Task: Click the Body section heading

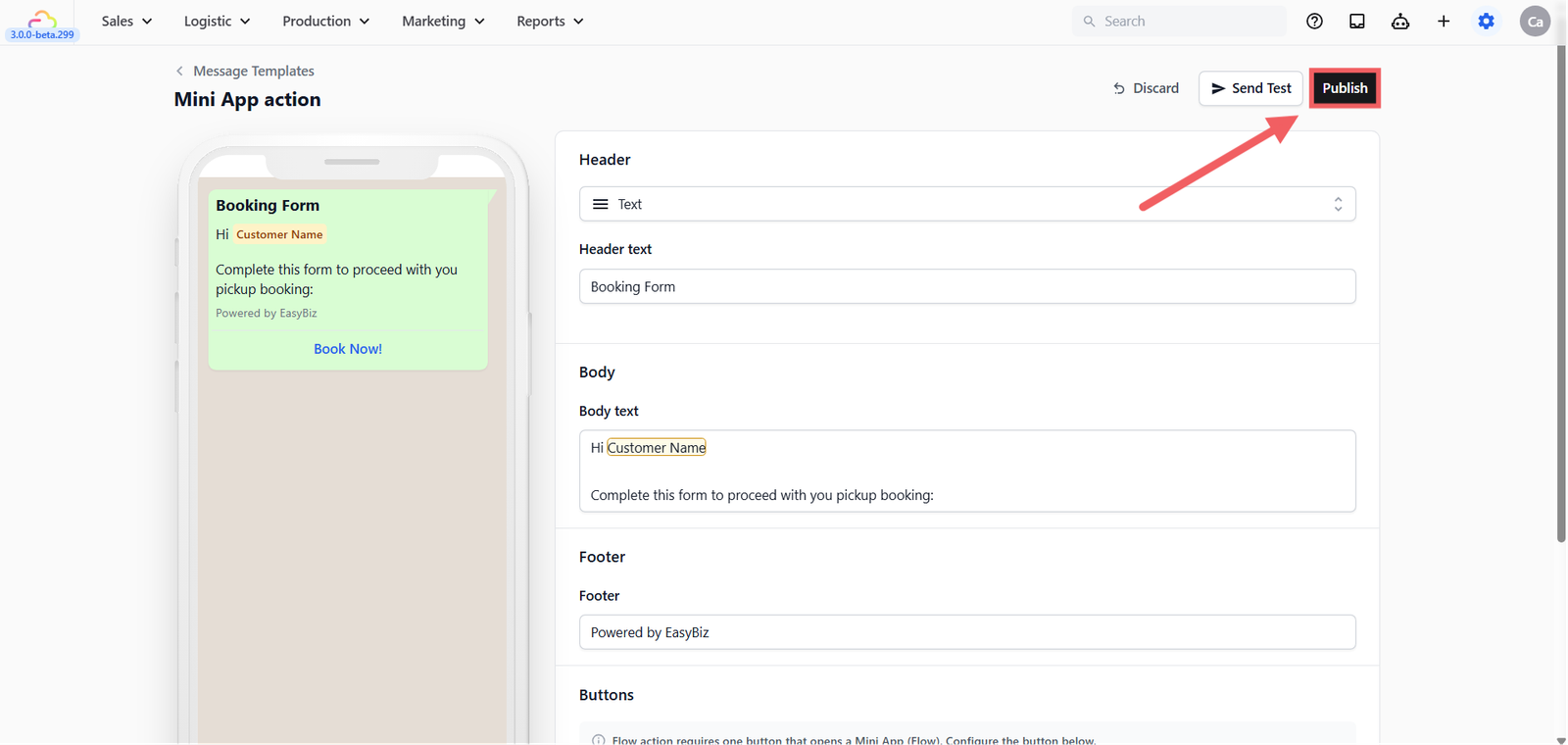Action: pos(597,372)
